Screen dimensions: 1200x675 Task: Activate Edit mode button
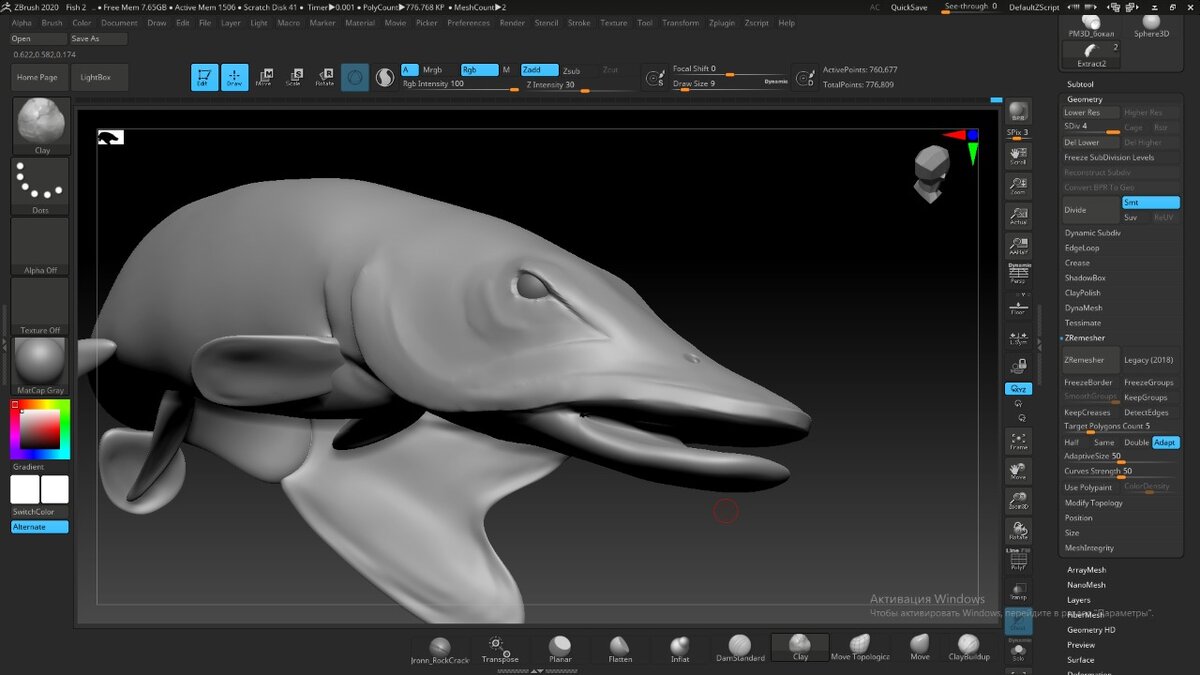[204, 77]
